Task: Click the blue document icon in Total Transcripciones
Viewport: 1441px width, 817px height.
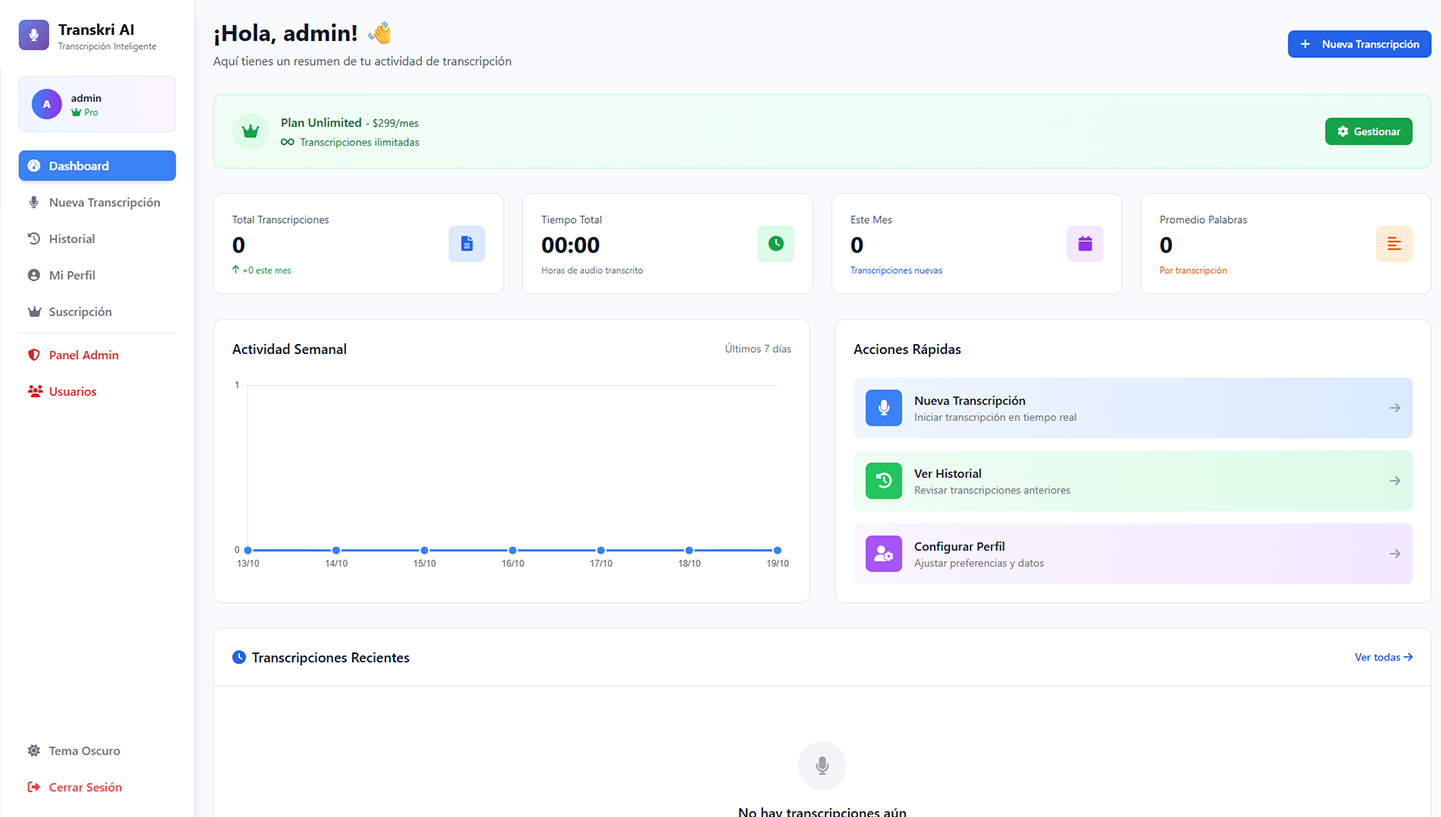Action: (466, 244)
